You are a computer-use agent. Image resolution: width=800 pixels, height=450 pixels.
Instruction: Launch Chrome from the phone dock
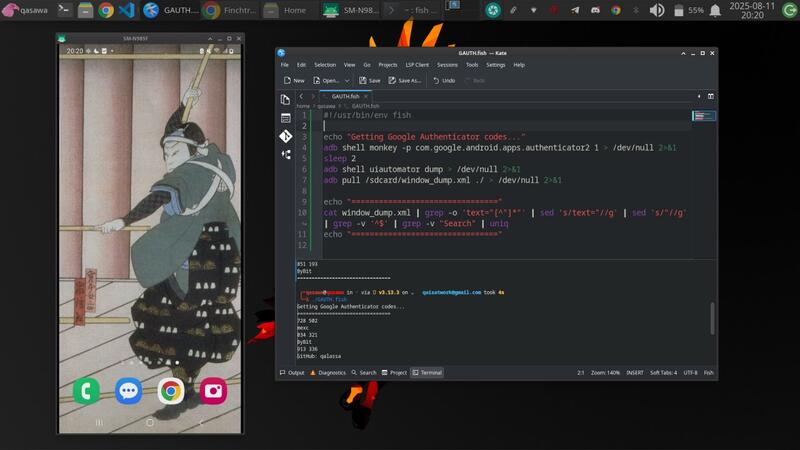pyautogui.click(x=171, y=391)
